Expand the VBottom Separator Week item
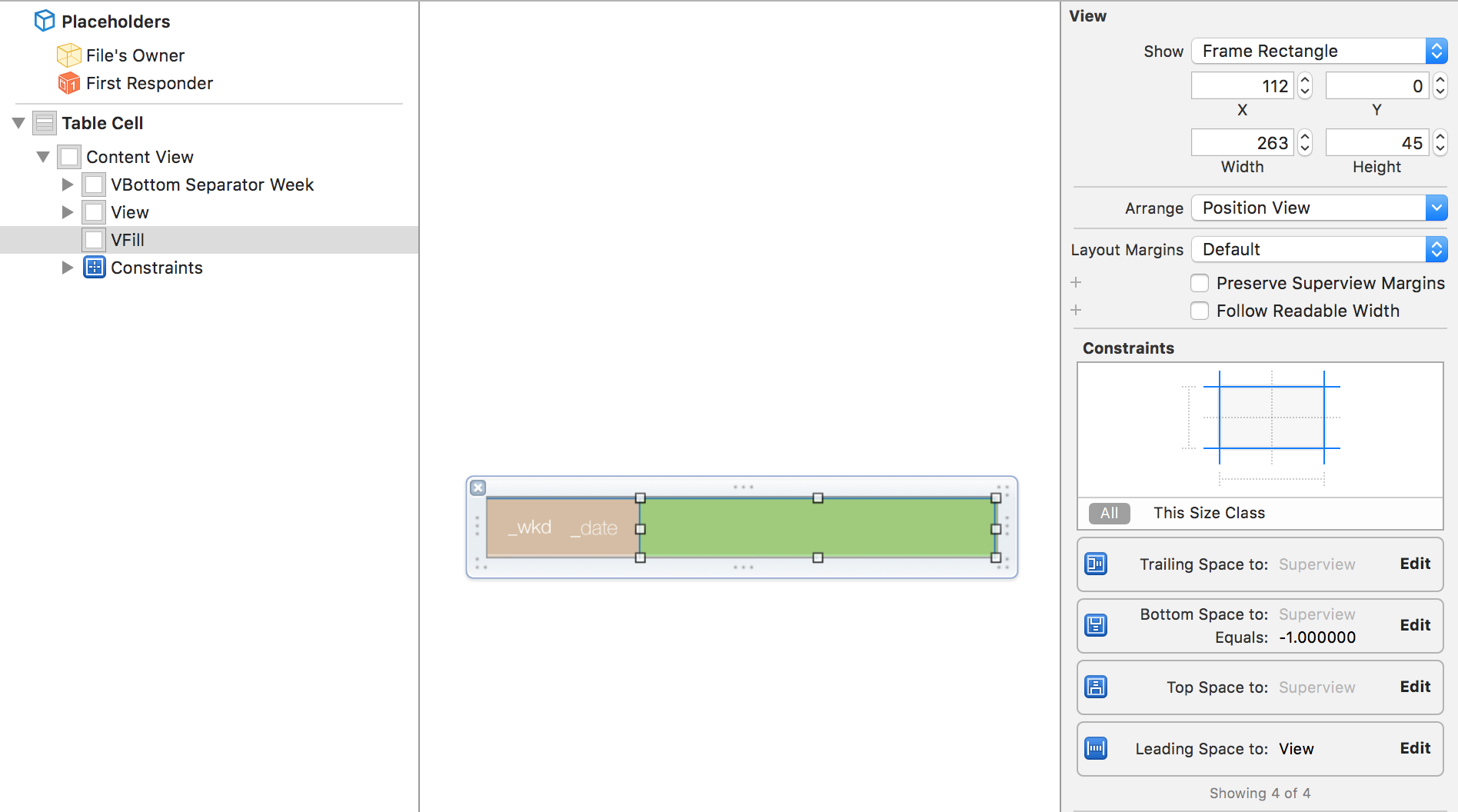This screenshot has height=812, width=1458. tap(68, 185)
